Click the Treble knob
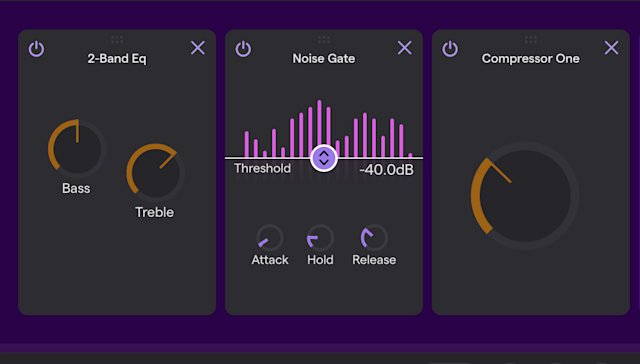 [x=156, y=173]
